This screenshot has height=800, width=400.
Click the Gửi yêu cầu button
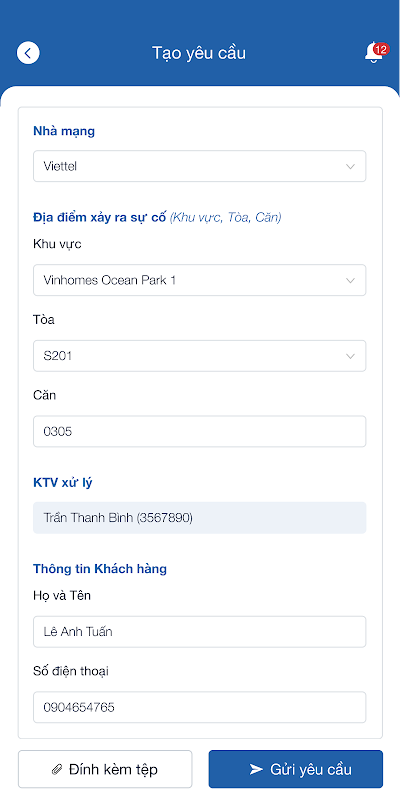295,769
